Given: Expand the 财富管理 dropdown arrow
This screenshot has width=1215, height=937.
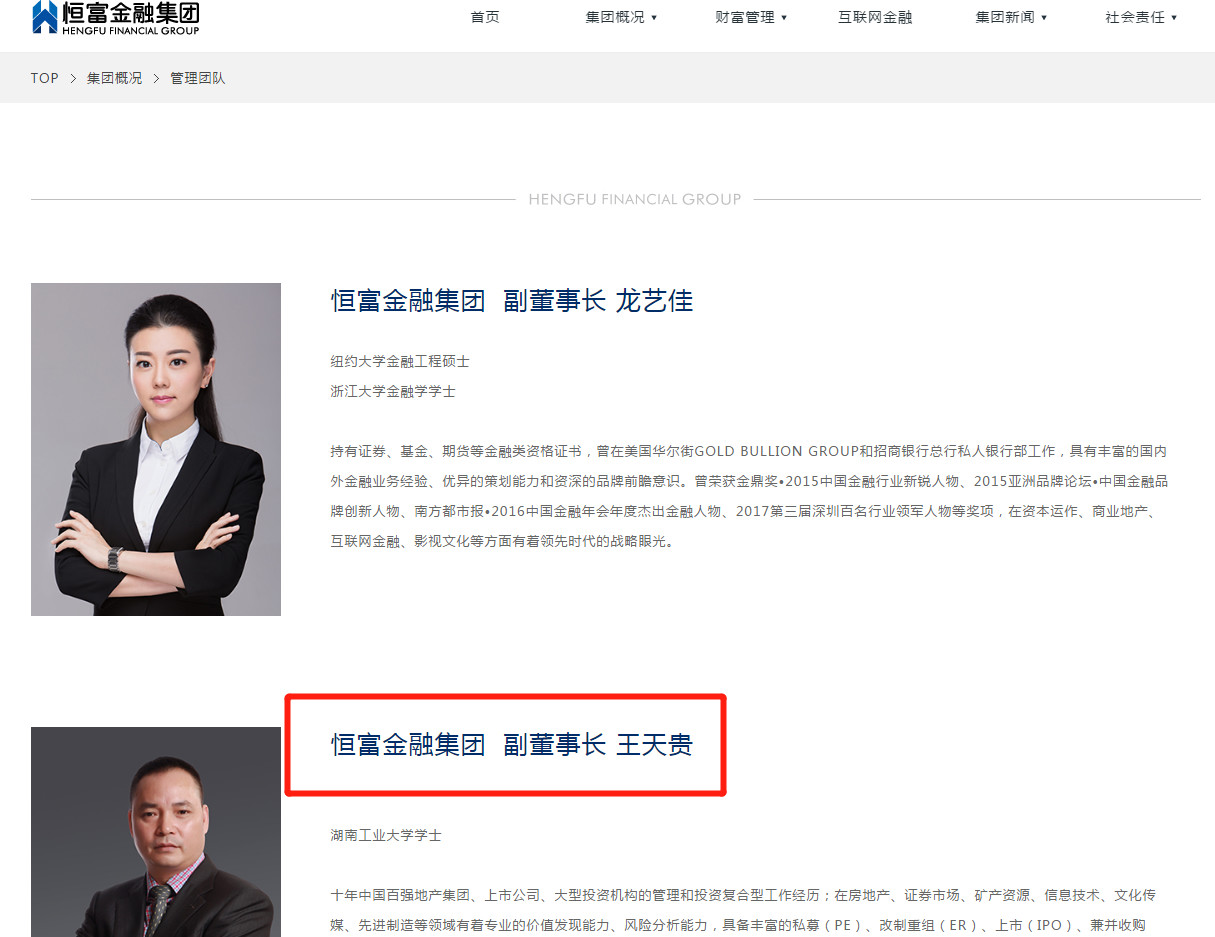Looking at the screenshot, I should pyautogui.click(x=784, y=18).
